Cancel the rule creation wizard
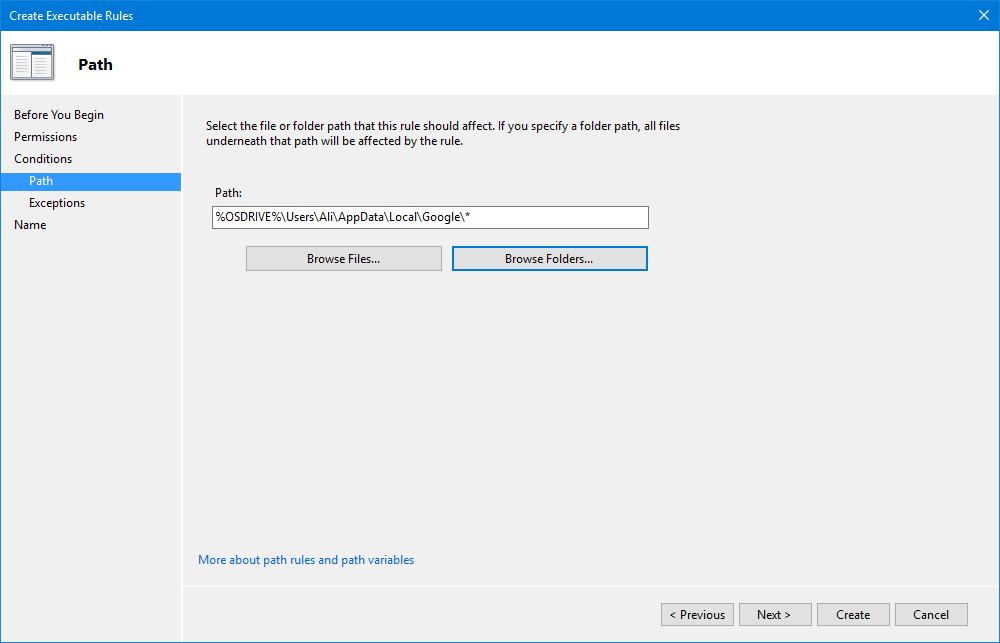The image size is (1000, 643). [931, 615]
